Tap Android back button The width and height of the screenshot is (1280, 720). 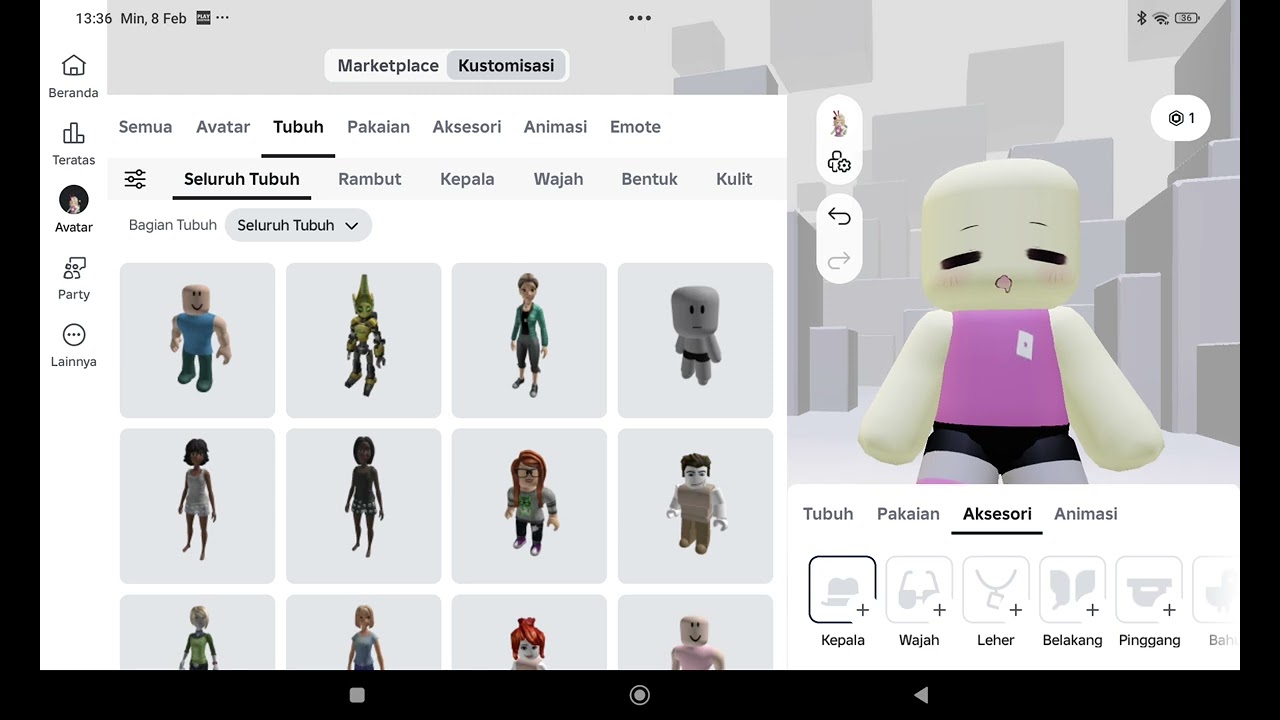(x=921, y=695)
